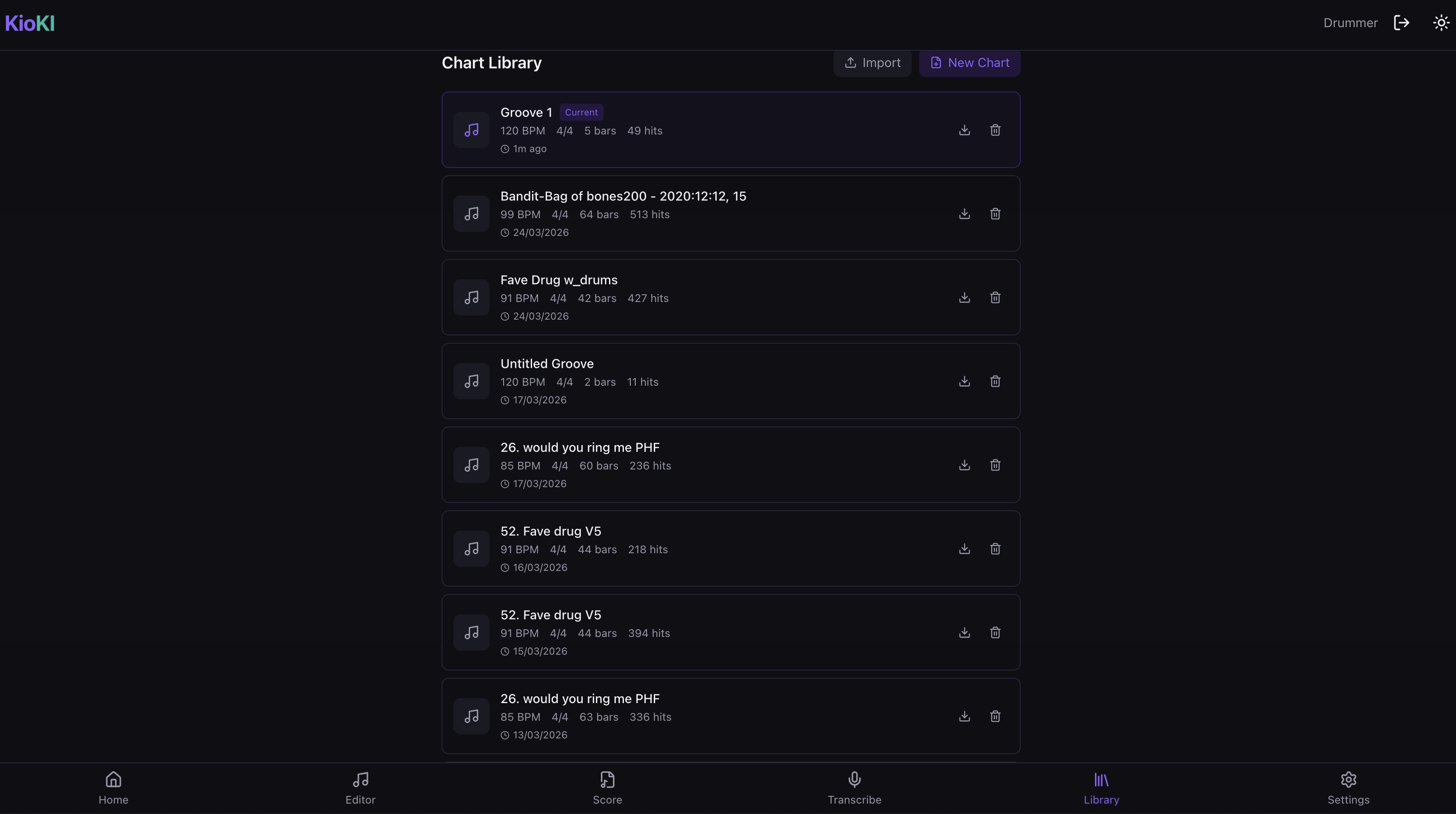
Task: Delete the Fave Drug w_drums chart
Action: (x=995, y=297)
